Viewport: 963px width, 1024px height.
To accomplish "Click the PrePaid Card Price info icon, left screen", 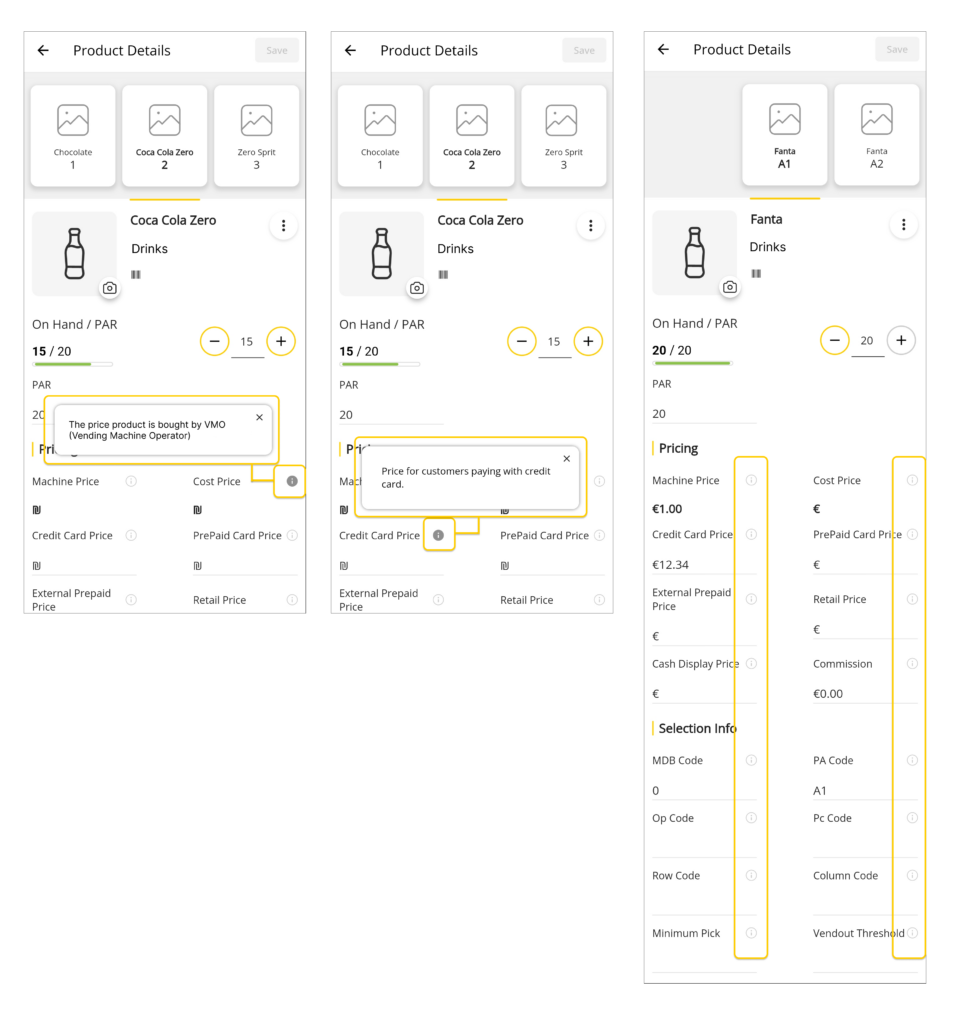I will pyautogui.click(x=292, y=536).
